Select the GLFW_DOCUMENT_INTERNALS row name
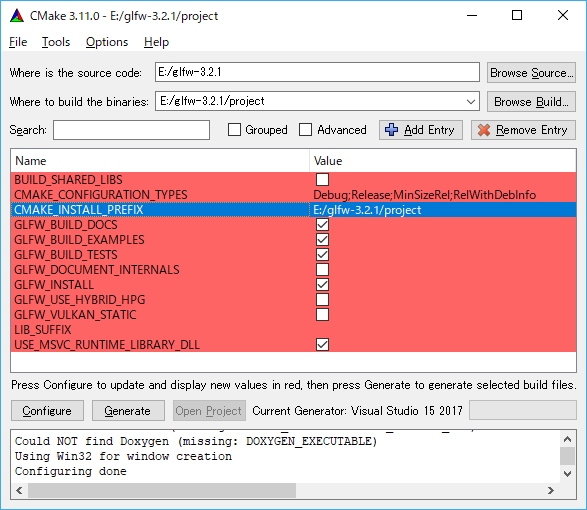Image resolution: width=587 pixels, height=510 pixels. [97, 270]
